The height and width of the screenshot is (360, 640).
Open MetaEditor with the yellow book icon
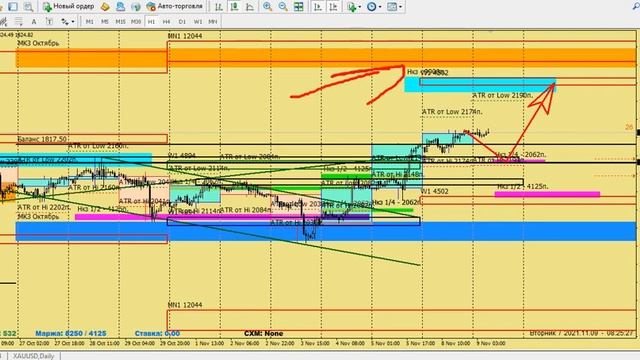click(x=105, y=7)
